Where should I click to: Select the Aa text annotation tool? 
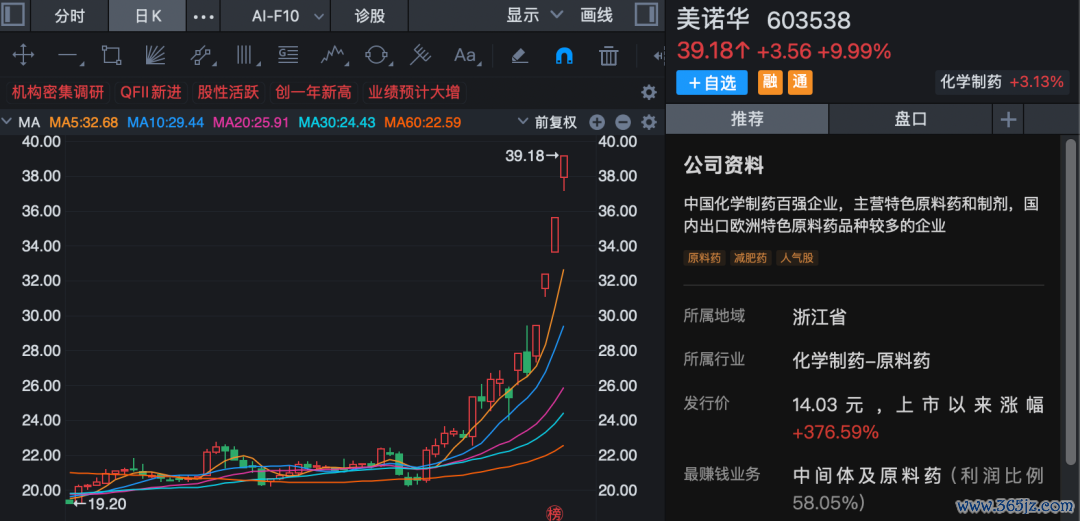(466, 55)
